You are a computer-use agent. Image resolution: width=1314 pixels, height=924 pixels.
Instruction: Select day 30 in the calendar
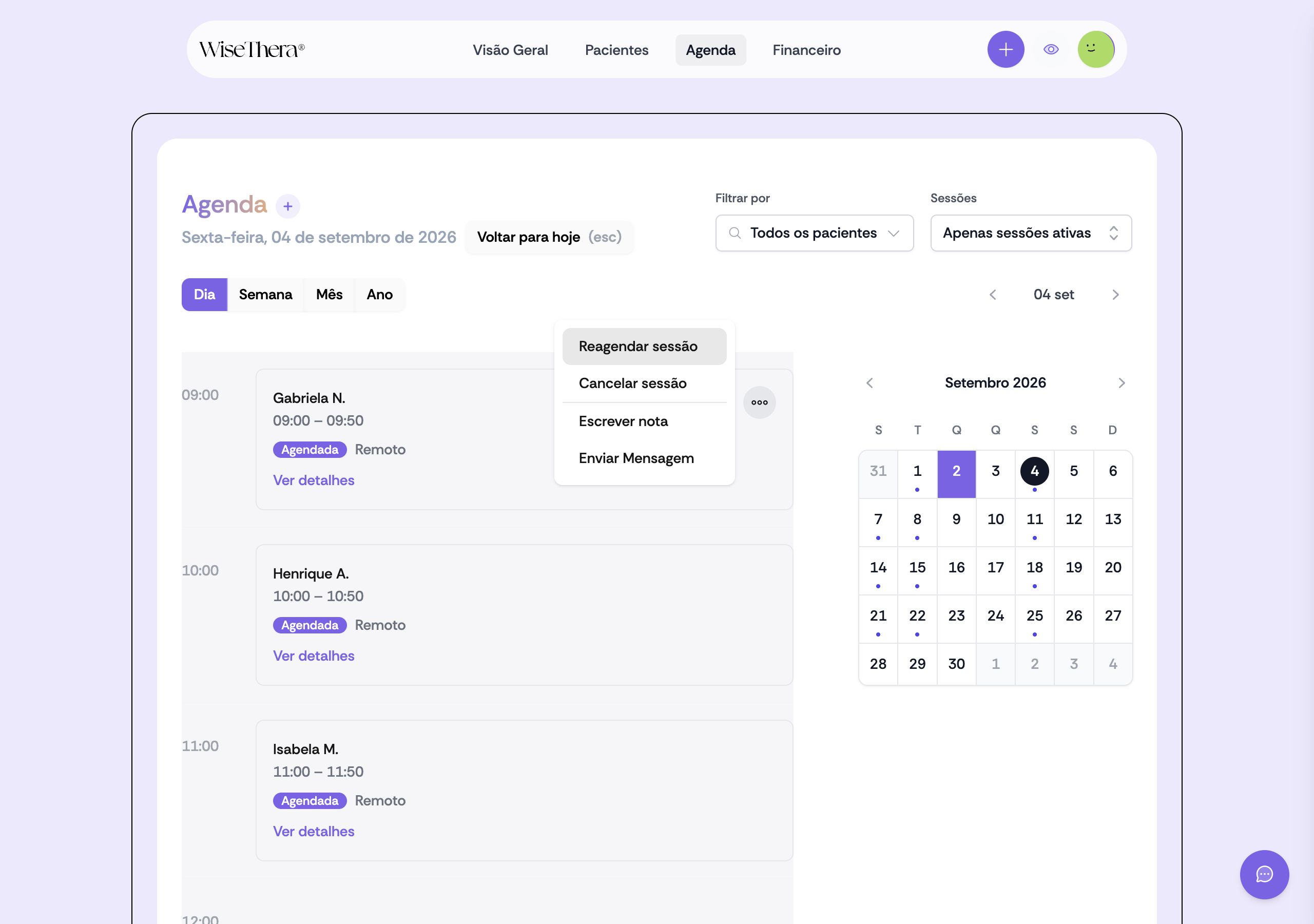956,664
